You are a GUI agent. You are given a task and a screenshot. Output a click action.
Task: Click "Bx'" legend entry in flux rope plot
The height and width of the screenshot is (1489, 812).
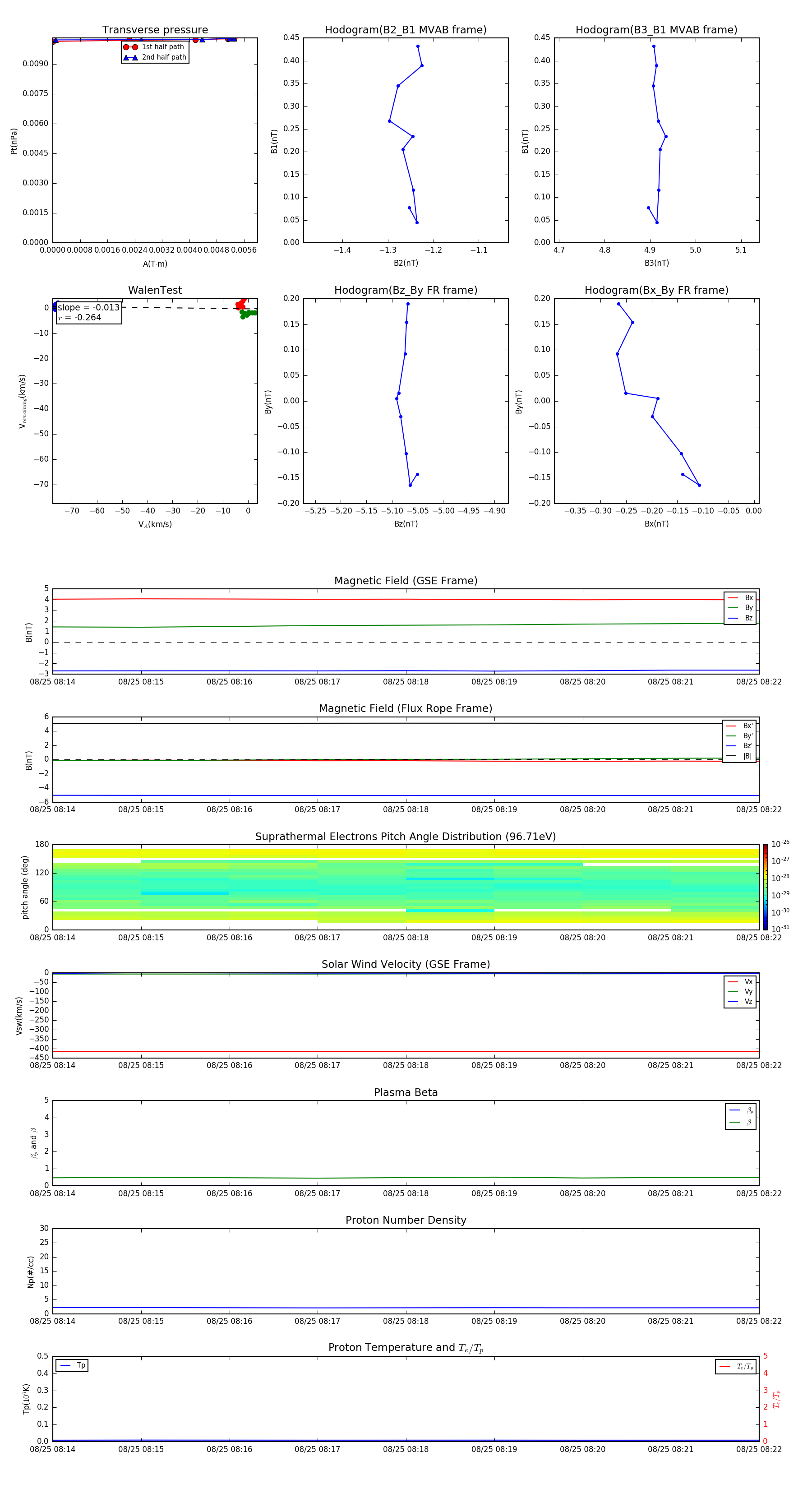[x=739, y=726]
